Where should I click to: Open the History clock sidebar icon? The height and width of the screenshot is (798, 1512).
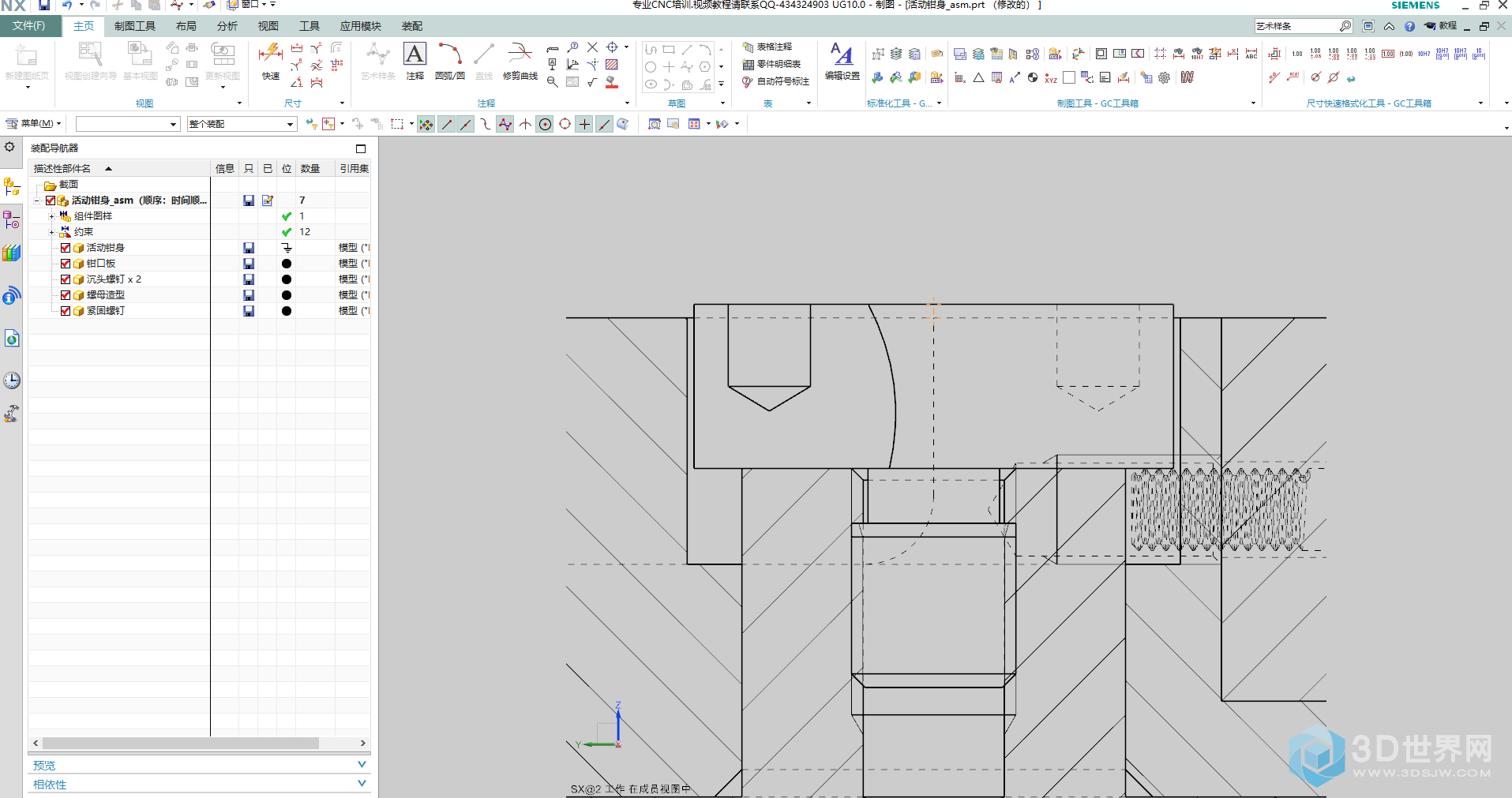[x=11, y=380]
